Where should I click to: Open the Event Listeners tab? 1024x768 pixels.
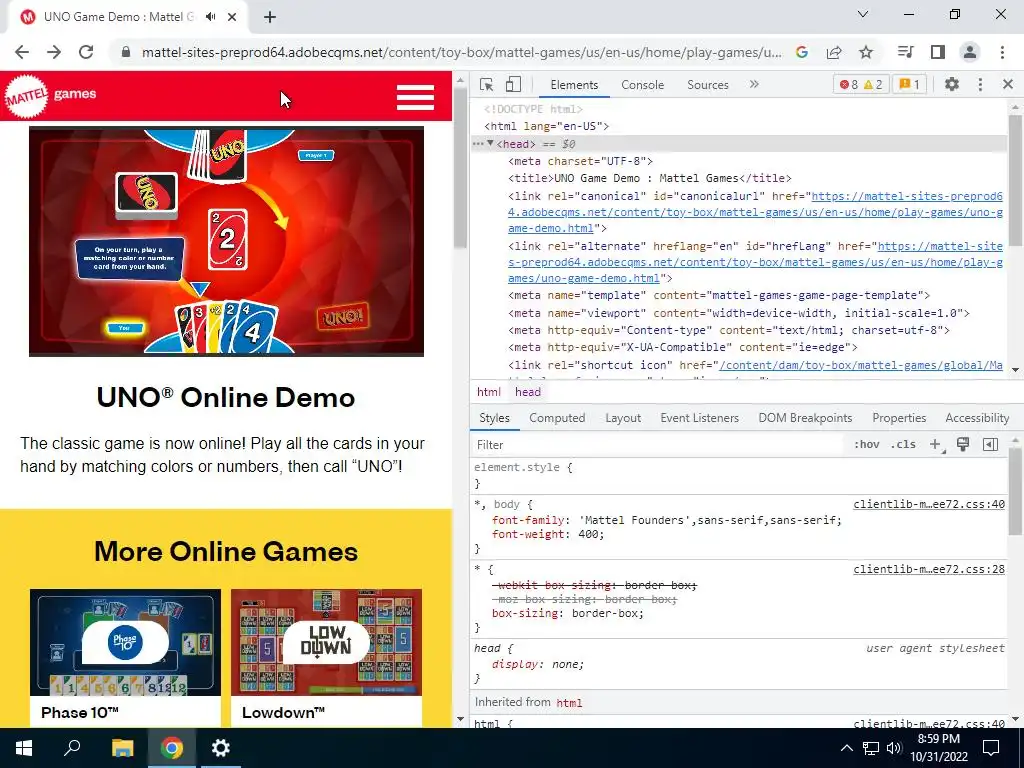point(699,418)
